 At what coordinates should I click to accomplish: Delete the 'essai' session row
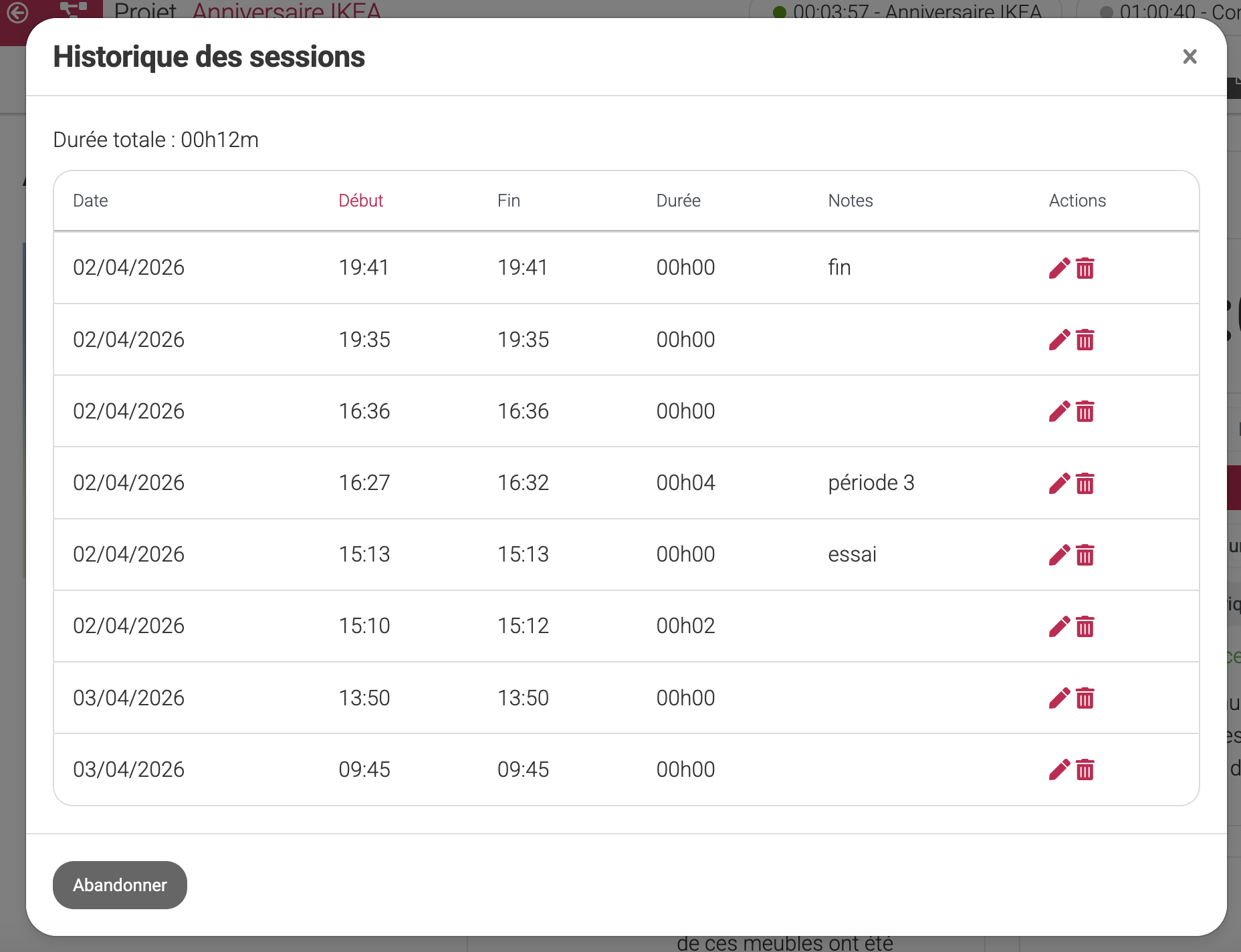[x=1085, y=555]
